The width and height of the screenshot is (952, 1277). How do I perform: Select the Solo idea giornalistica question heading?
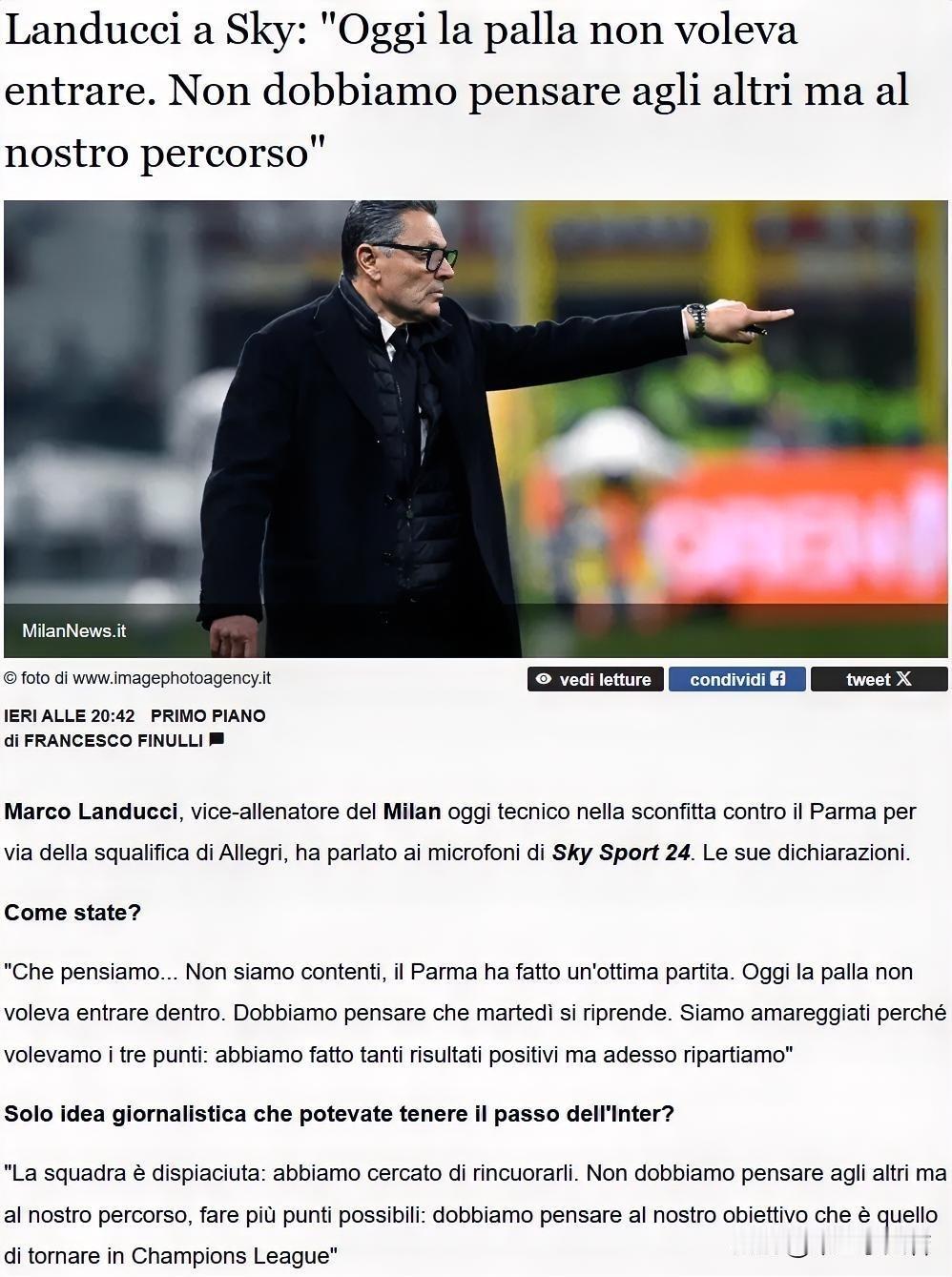click(x=340, y=1114)
